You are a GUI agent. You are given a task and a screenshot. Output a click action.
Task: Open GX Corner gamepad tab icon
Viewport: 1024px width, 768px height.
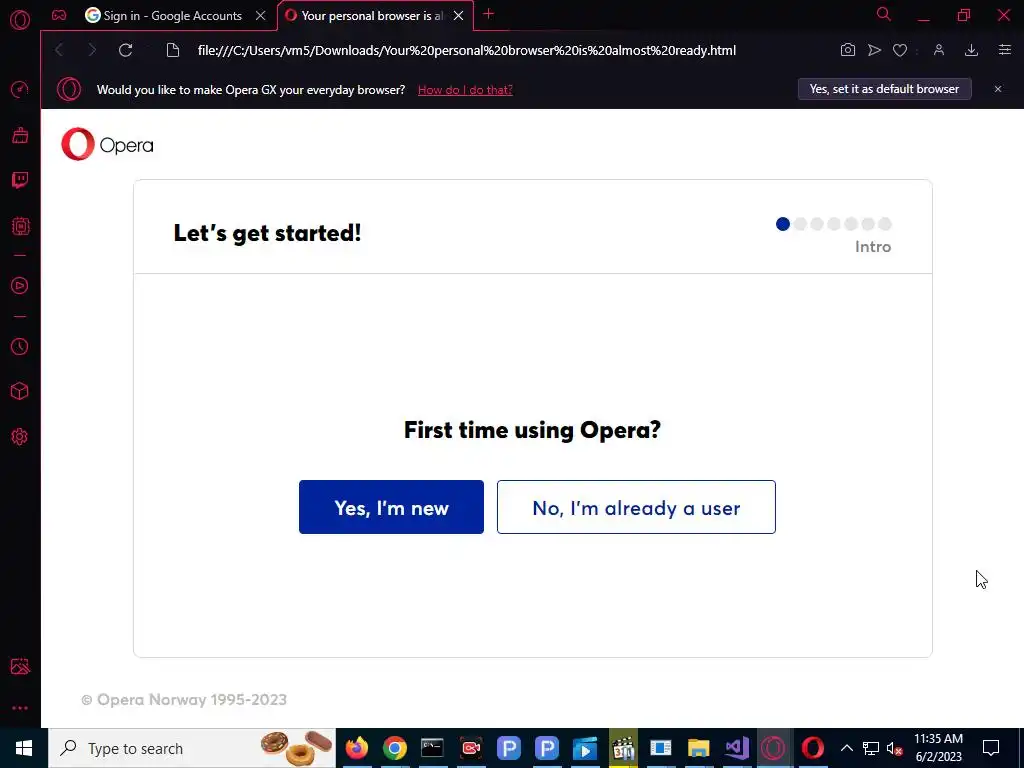coord(59,15)
